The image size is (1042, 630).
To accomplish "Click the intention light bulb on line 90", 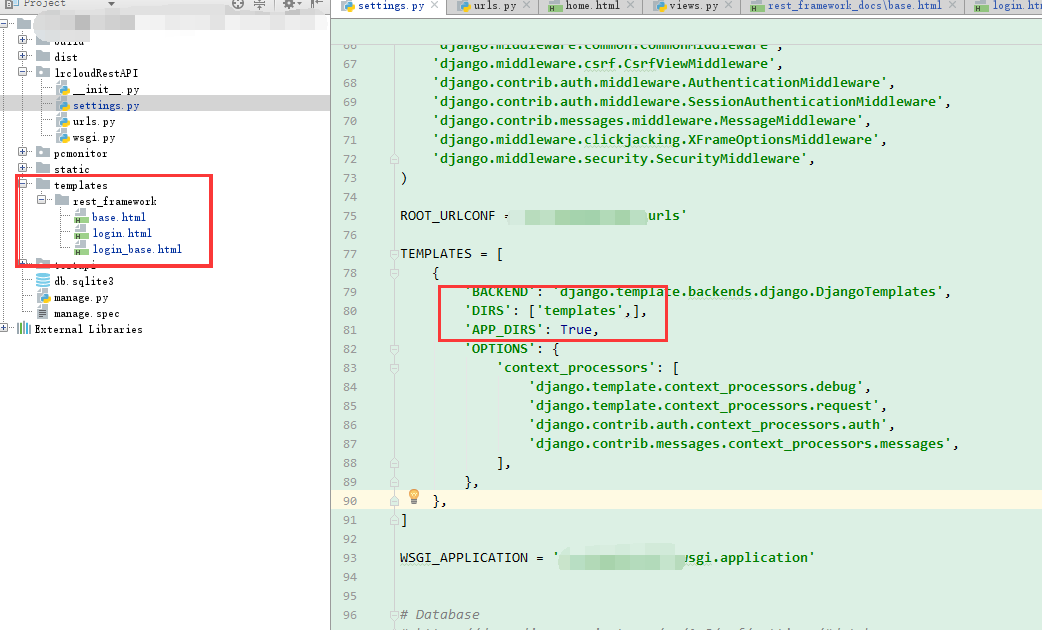I will 413,496.
